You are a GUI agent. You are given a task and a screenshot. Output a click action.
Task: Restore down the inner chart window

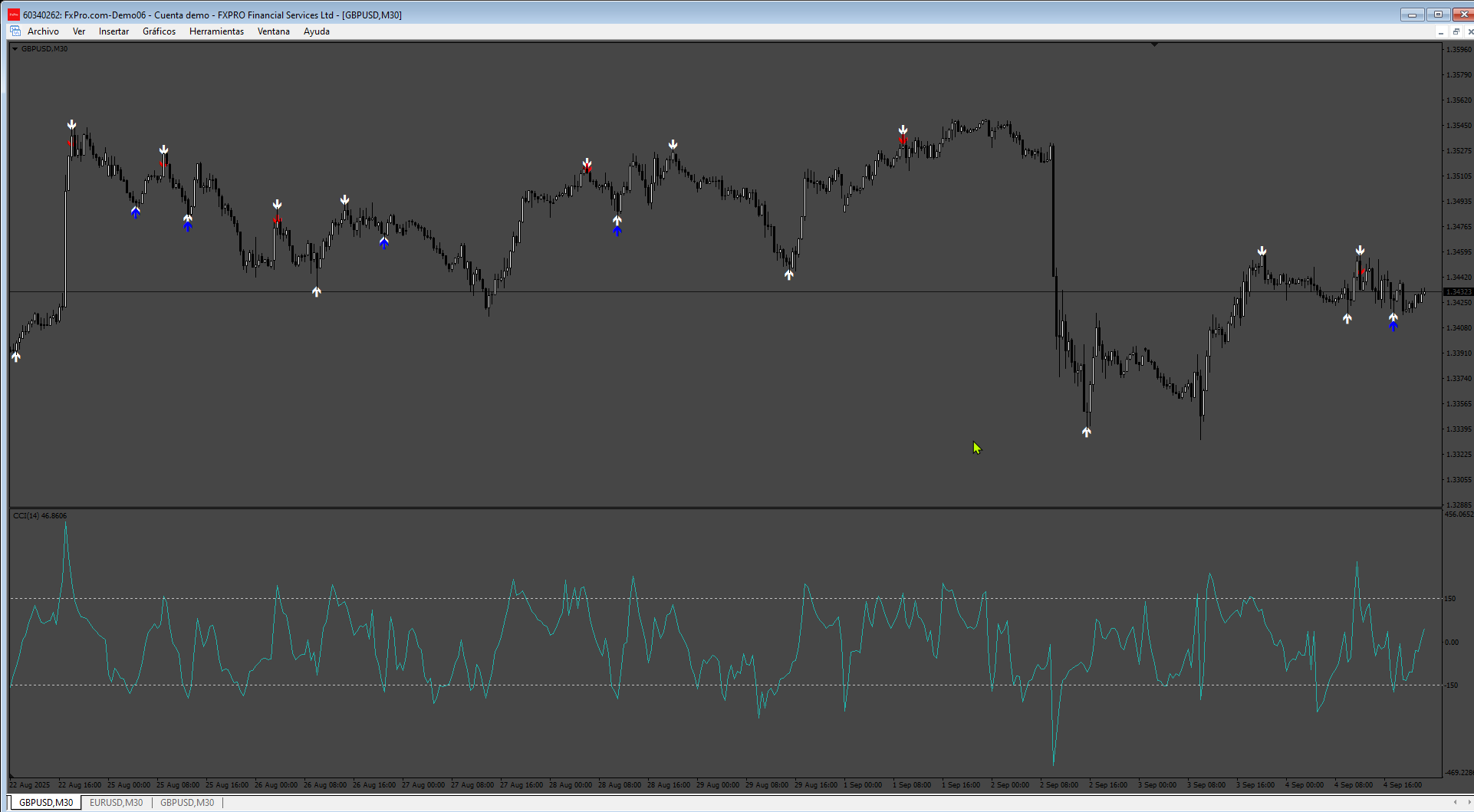(x=1456, y=31)
